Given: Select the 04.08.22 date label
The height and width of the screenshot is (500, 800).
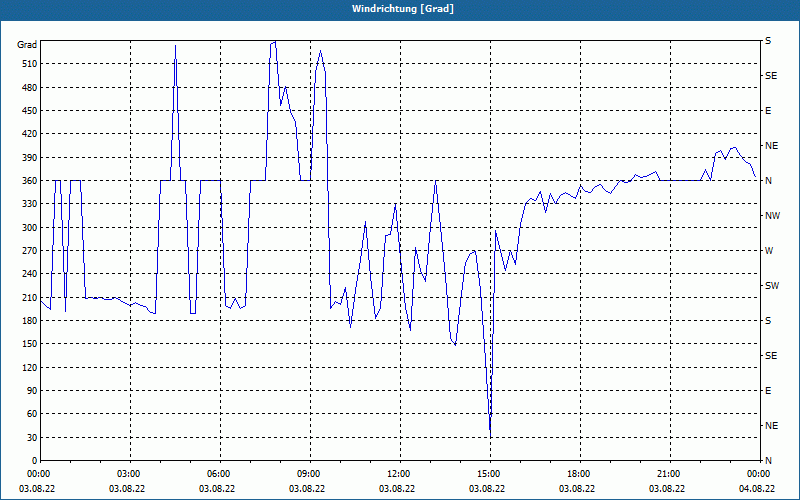Looking at the screenshot, I should [x=757, y=488].
